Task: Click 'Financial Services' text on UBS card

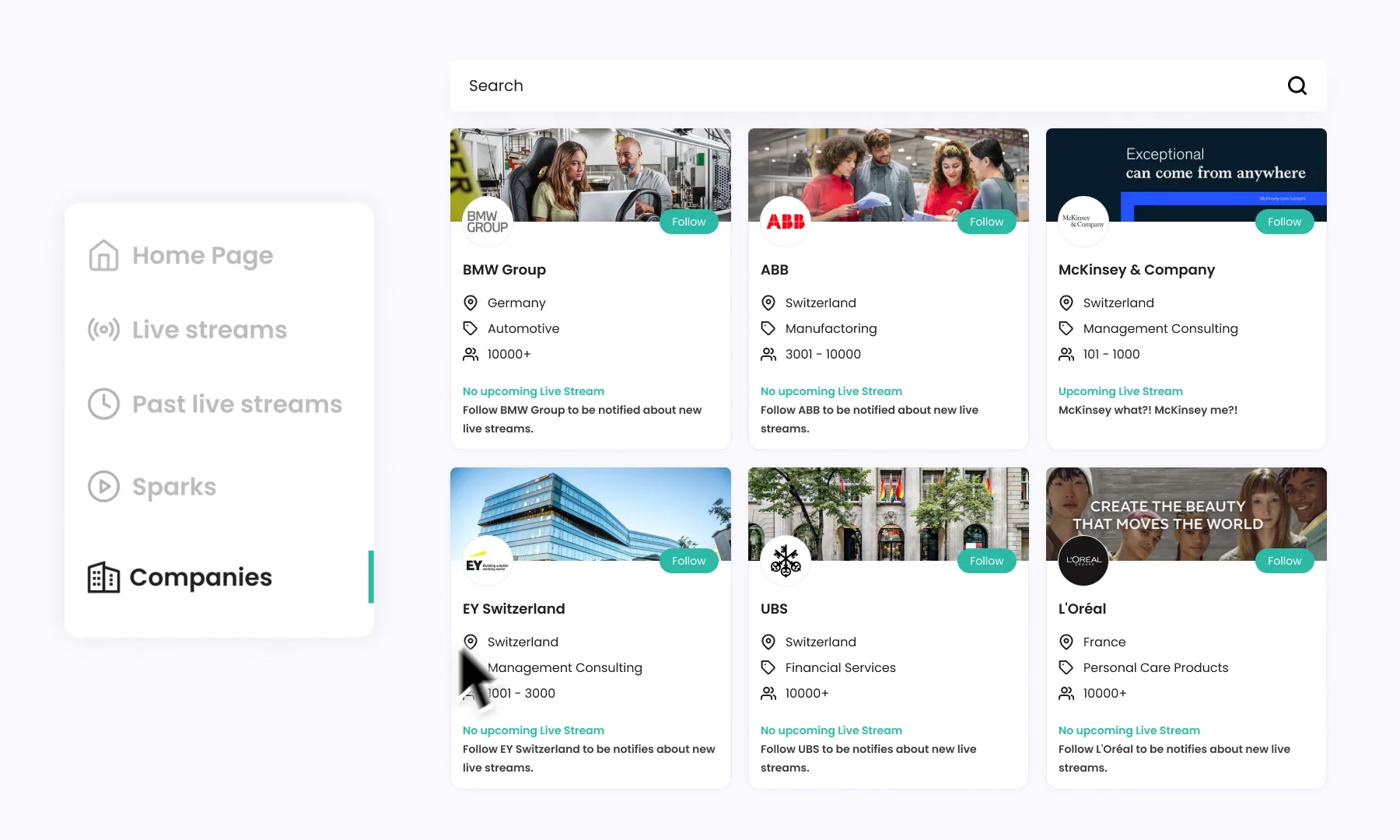Action: point(840,667)
